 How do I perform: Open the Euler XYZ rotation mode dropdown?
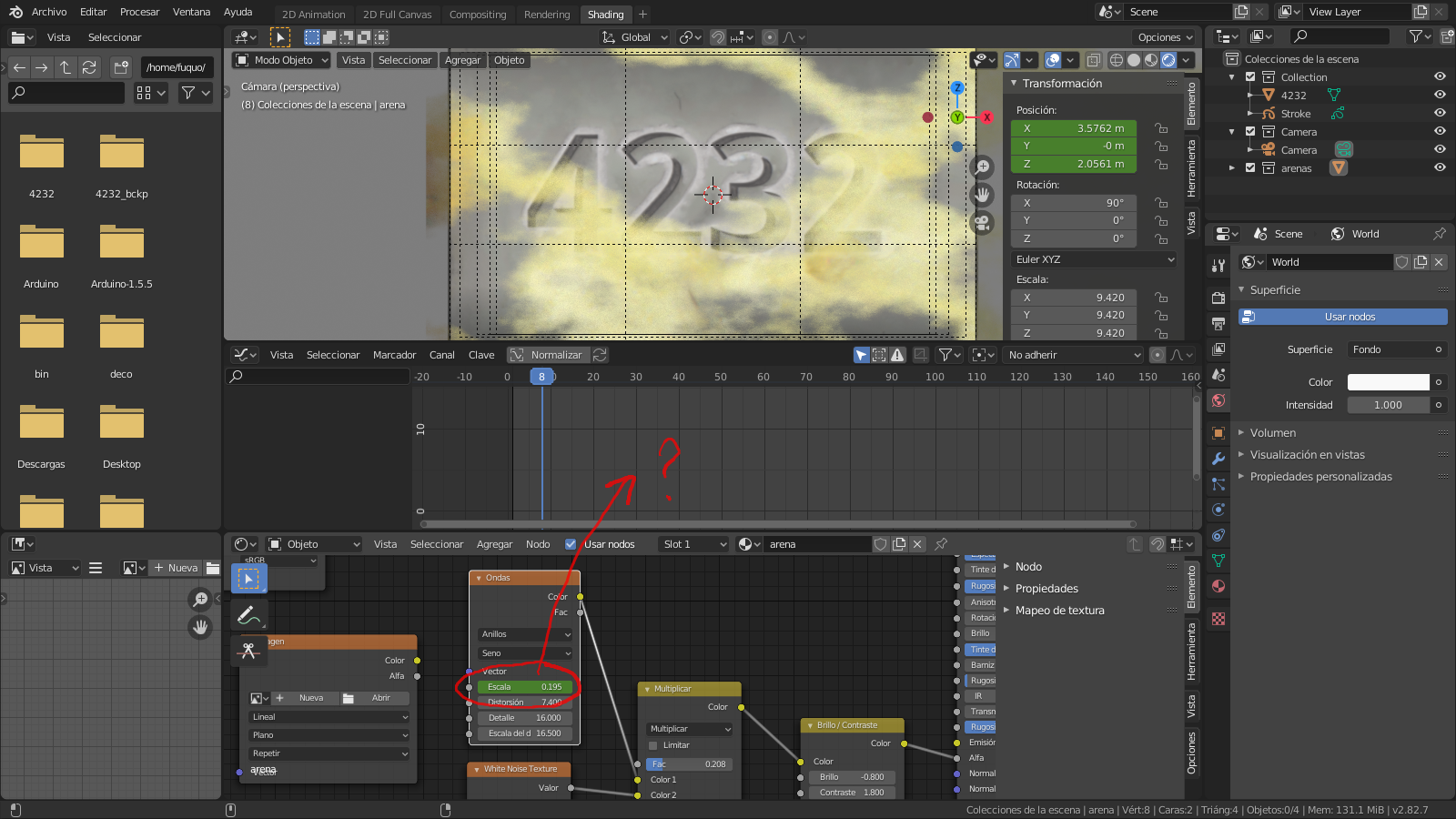pyautogui.click(x=1095, y=259)
